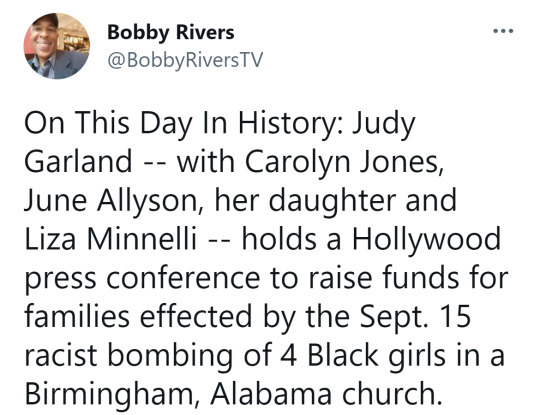Click the name 'June Allyson' in the tweet
540x415 pixels.
pyautogui.click(x=115, y=201)
